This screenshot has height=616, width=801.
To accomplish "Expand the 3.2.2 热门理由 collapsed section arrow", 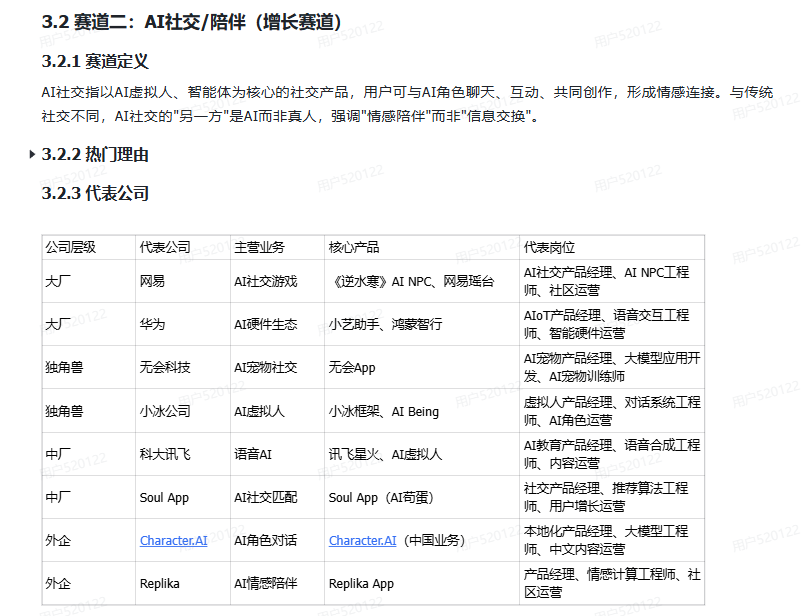I will tap(33, 154).
